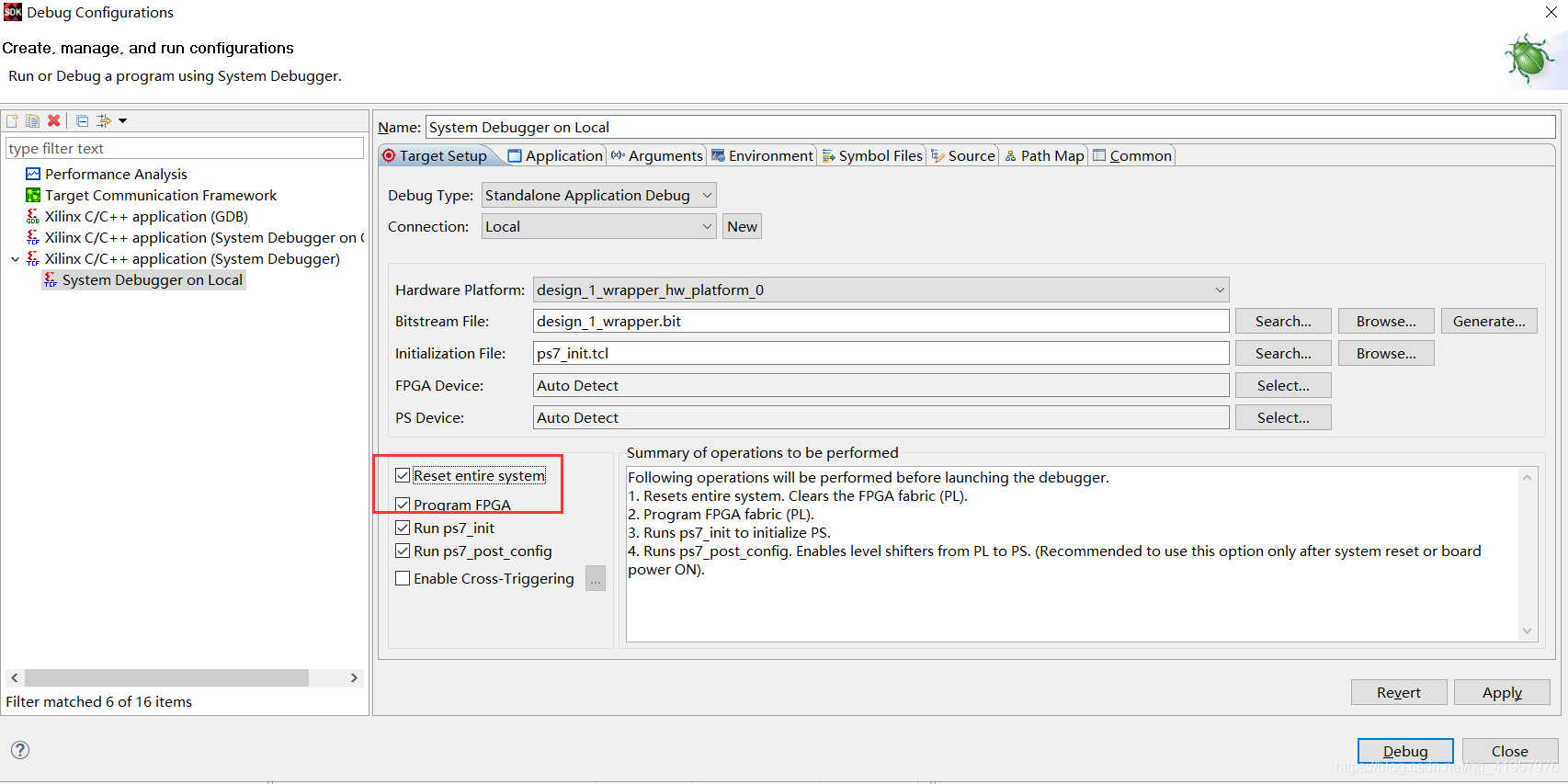Click the Close button
The width and height of the screenshot is (1568, 784).
1509,751
